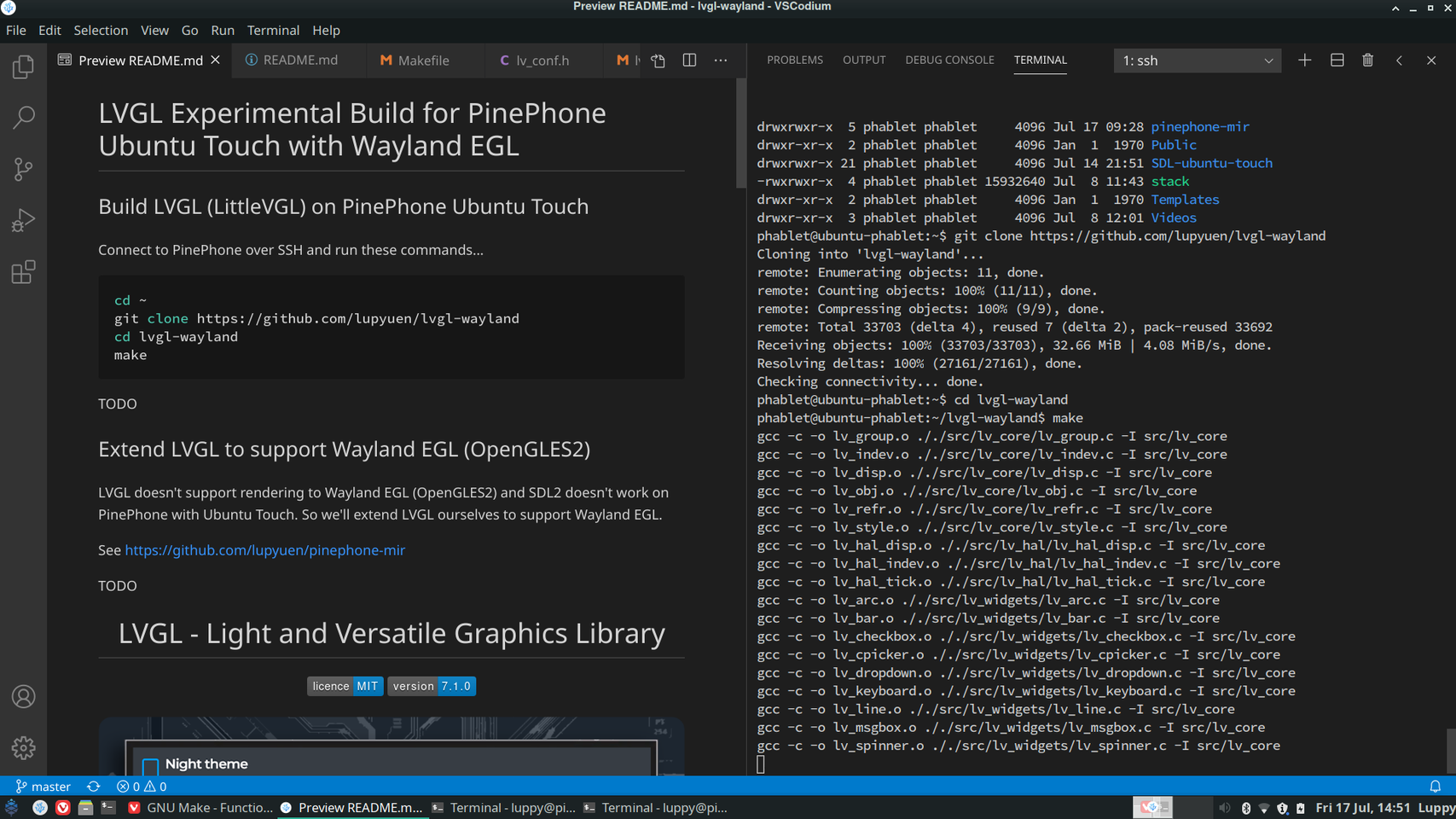Switch to the PROBLEMS panel tab
1456x819 pixels.
click(794, 60)
